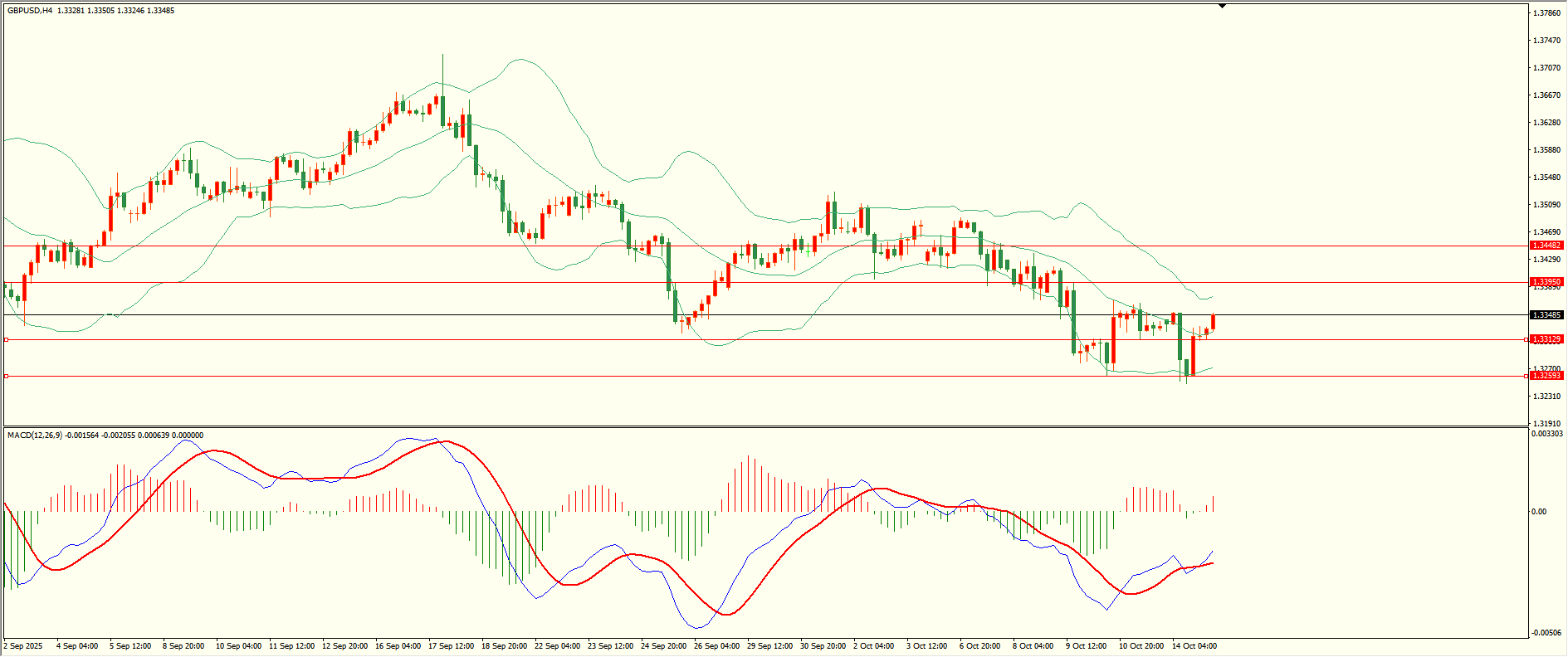The image size is (1568, 657).
Task: Click the left handle of the 1.33129 line
Action: coord(7,339)
